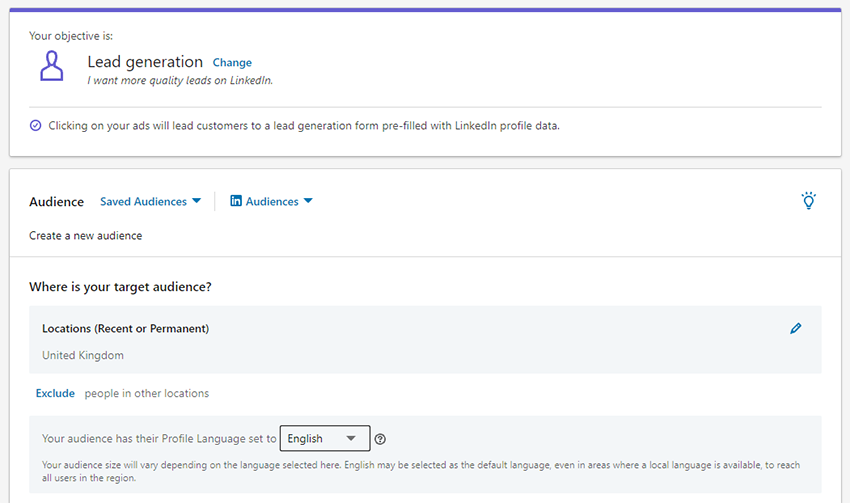Screen dimensions: 850x503
Task: Open the Profile Language English dropdown
Action: click(325, 438)
